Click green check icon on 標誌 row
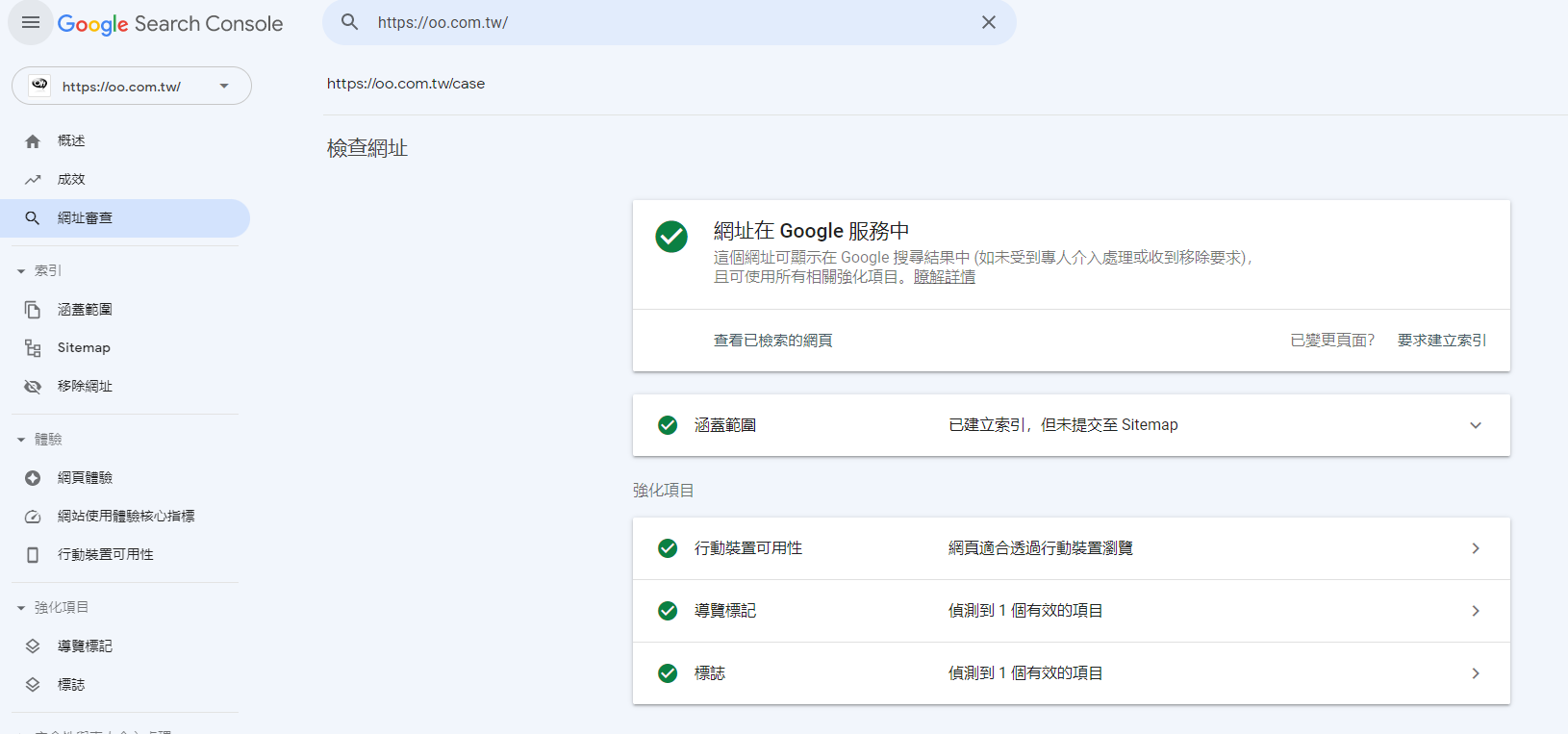The image size is (1568, 734). click(668, 673)
